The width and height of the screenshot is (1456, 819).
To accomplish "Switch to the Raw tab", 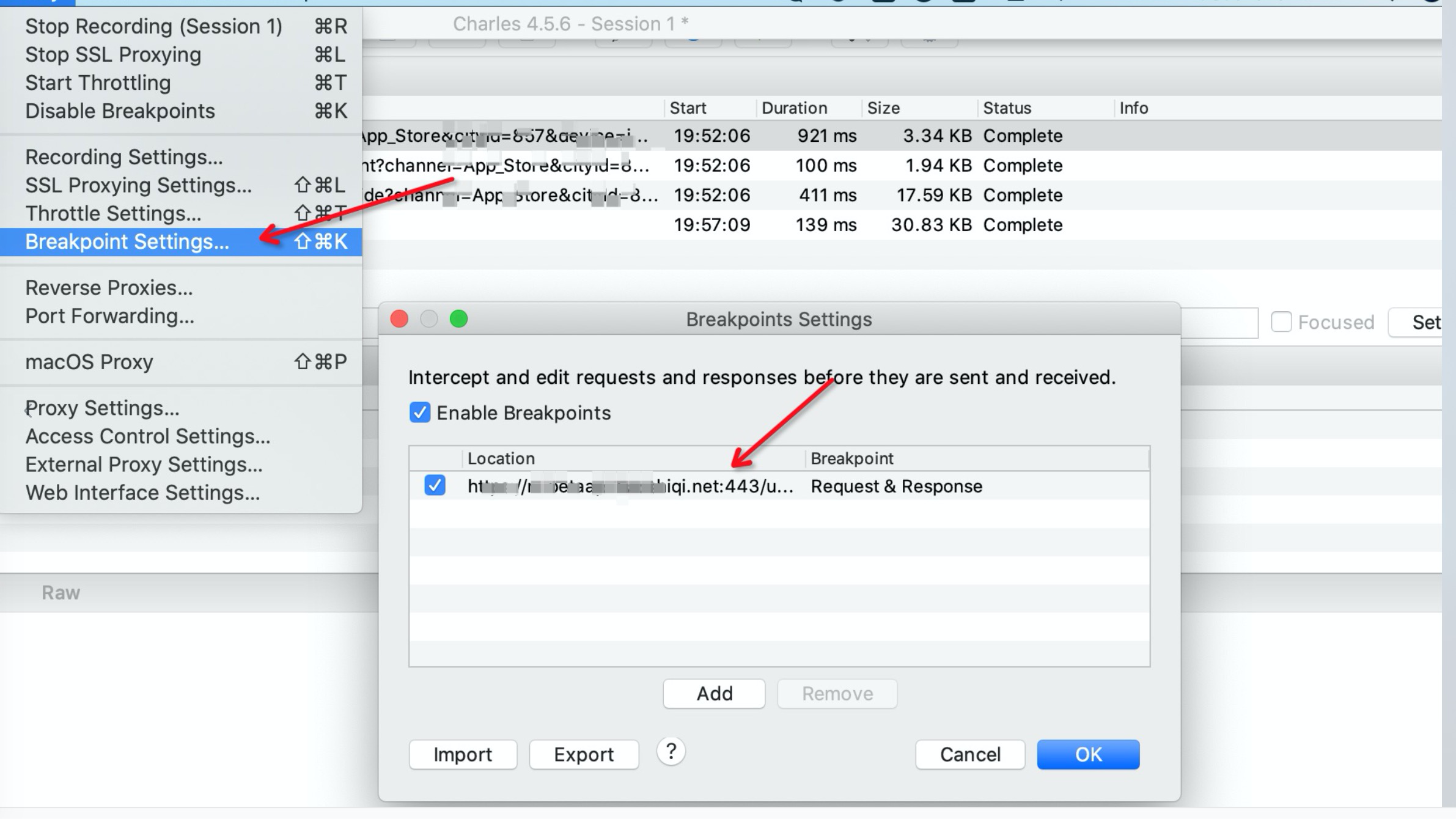I will [x=61, y=593].
